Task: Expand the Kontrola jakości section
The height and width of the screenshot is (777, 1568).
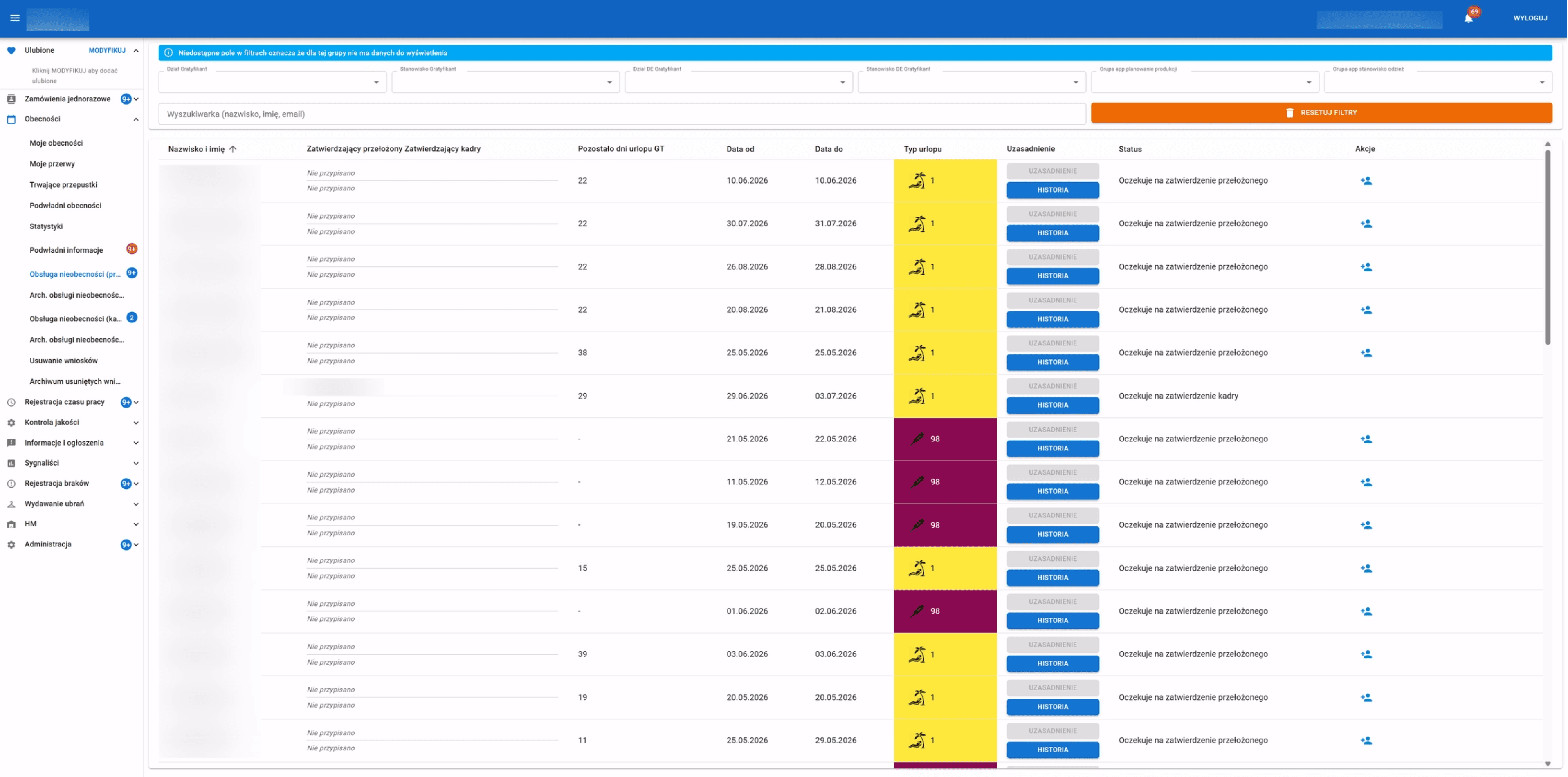Action: tap(136, 423)
